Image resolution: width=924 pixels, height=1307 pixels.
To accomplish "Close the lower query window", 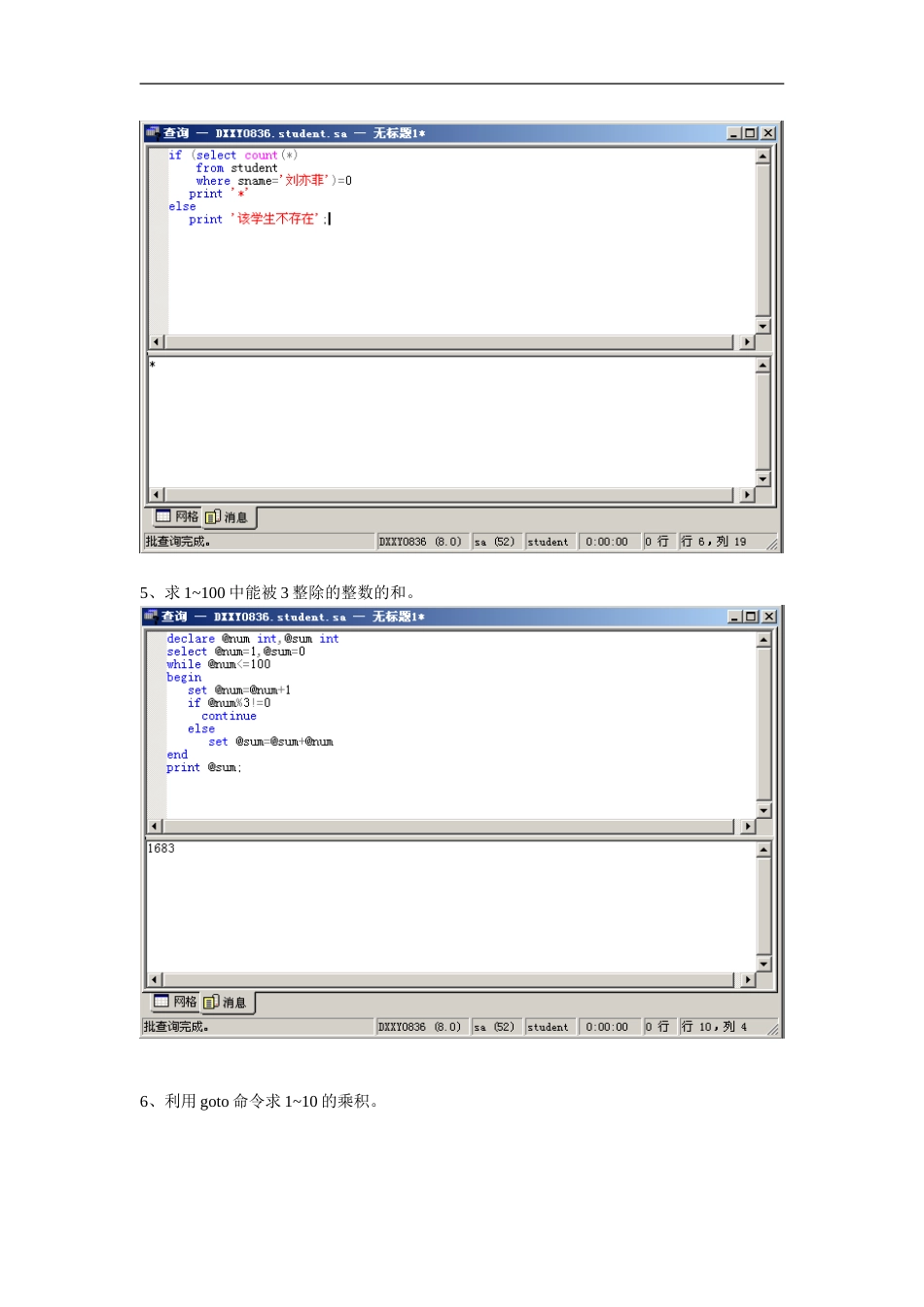I will click(769, 617).
